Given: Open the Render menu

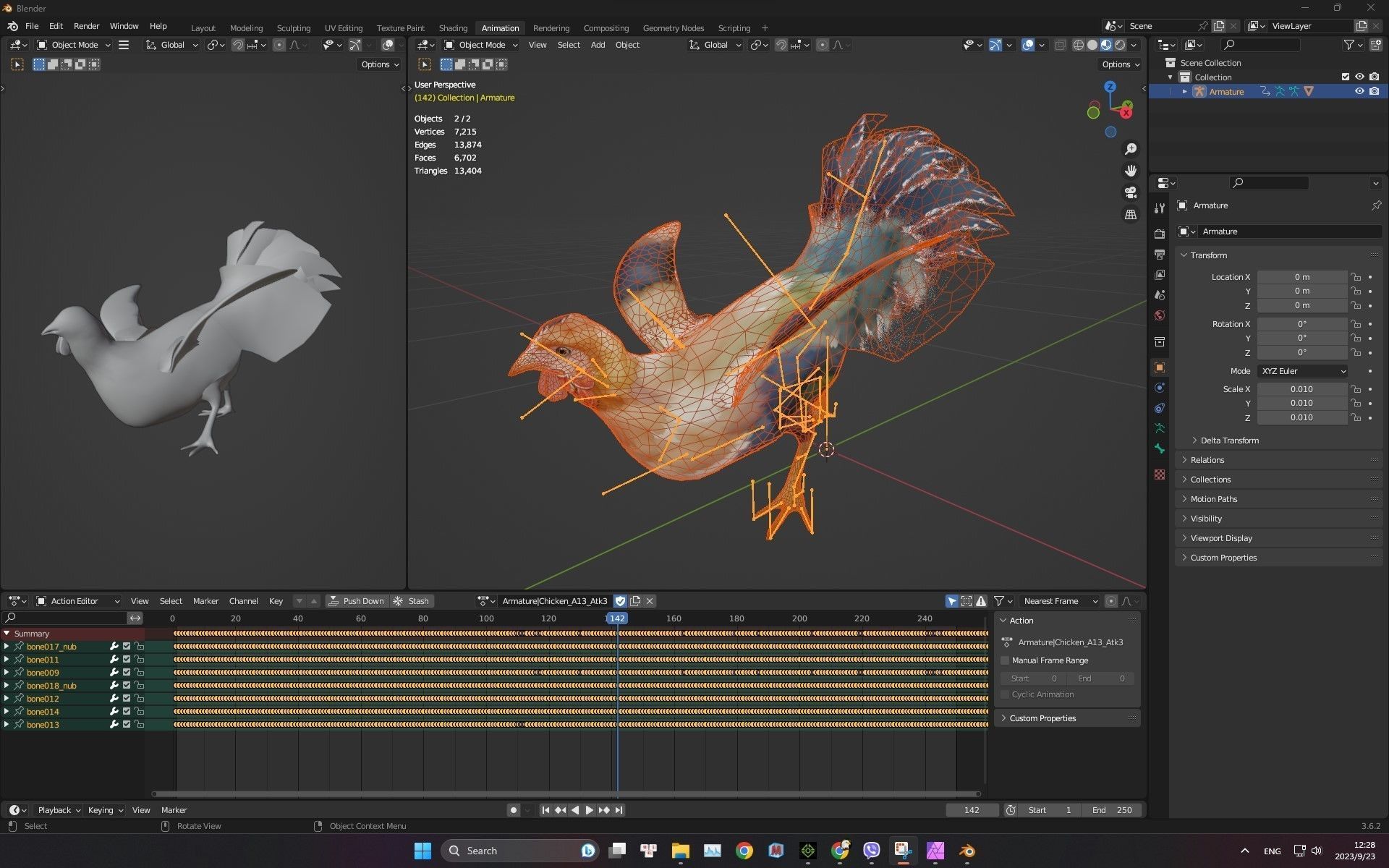Looking at the screenshot, I should point(86,26).
